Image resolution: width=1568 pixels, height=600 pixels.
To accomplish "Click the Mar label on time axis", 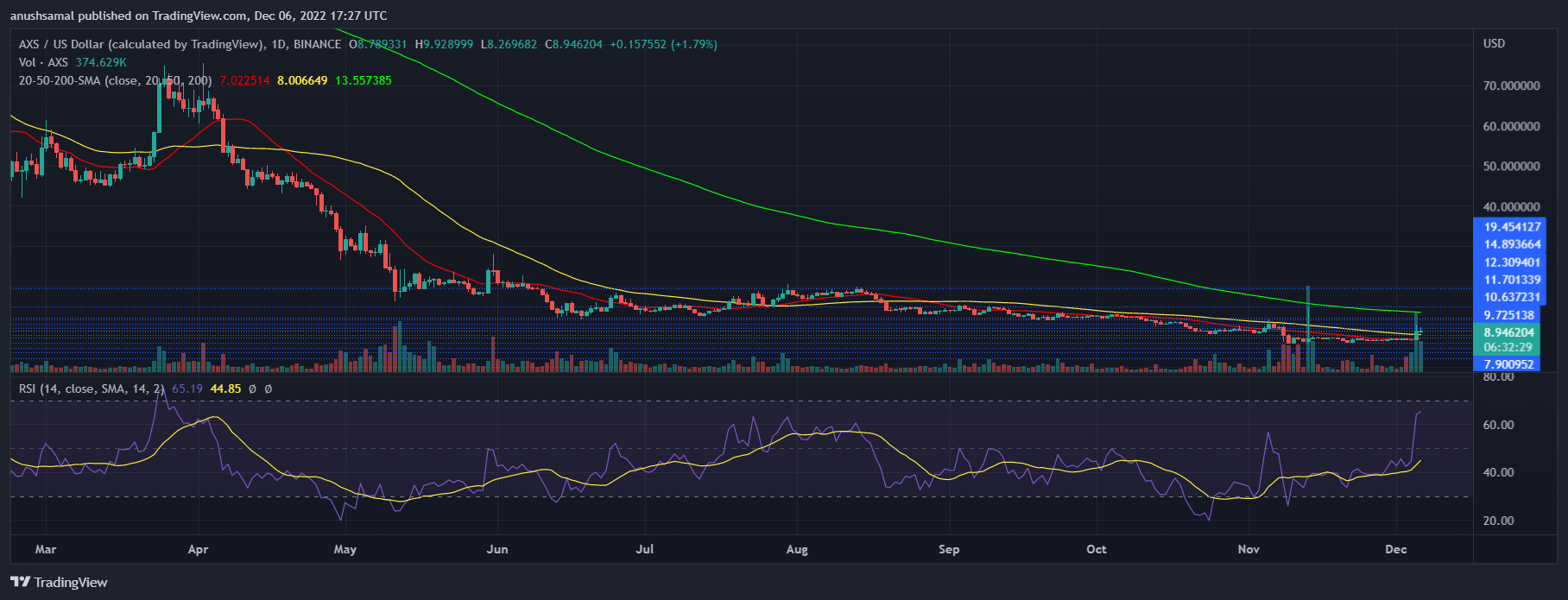I will (x=45, y=549).
